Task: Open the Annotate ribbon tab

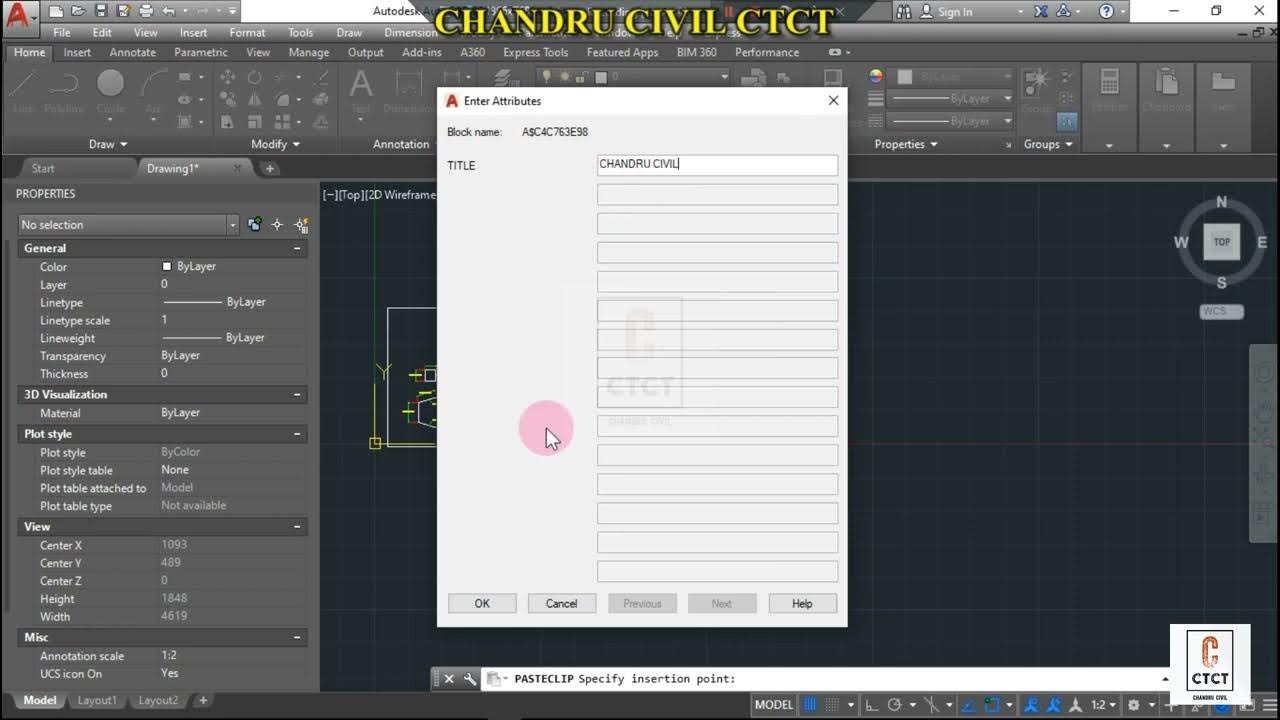Action: [x=132, y=52]
